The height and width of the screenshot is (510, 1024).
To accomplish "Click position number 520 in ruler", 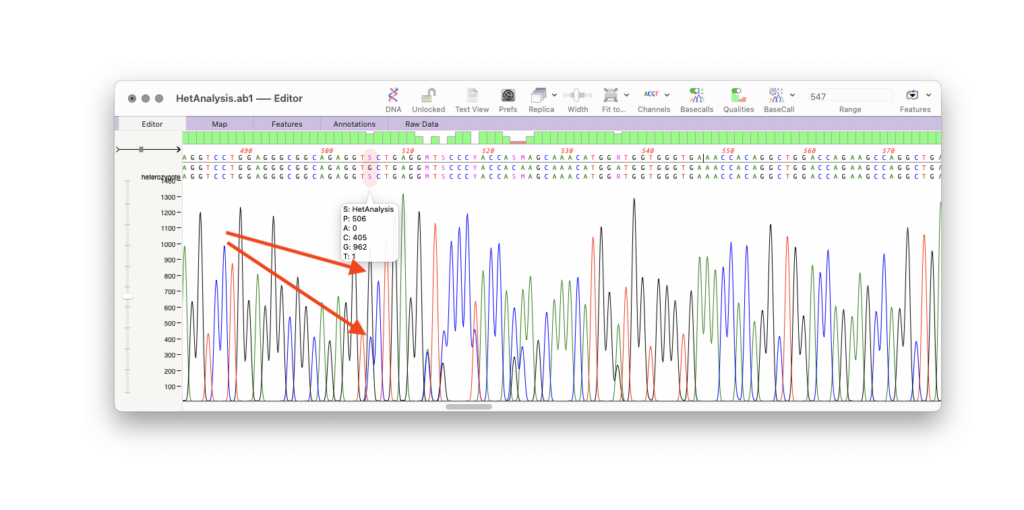I will [488, 151].
